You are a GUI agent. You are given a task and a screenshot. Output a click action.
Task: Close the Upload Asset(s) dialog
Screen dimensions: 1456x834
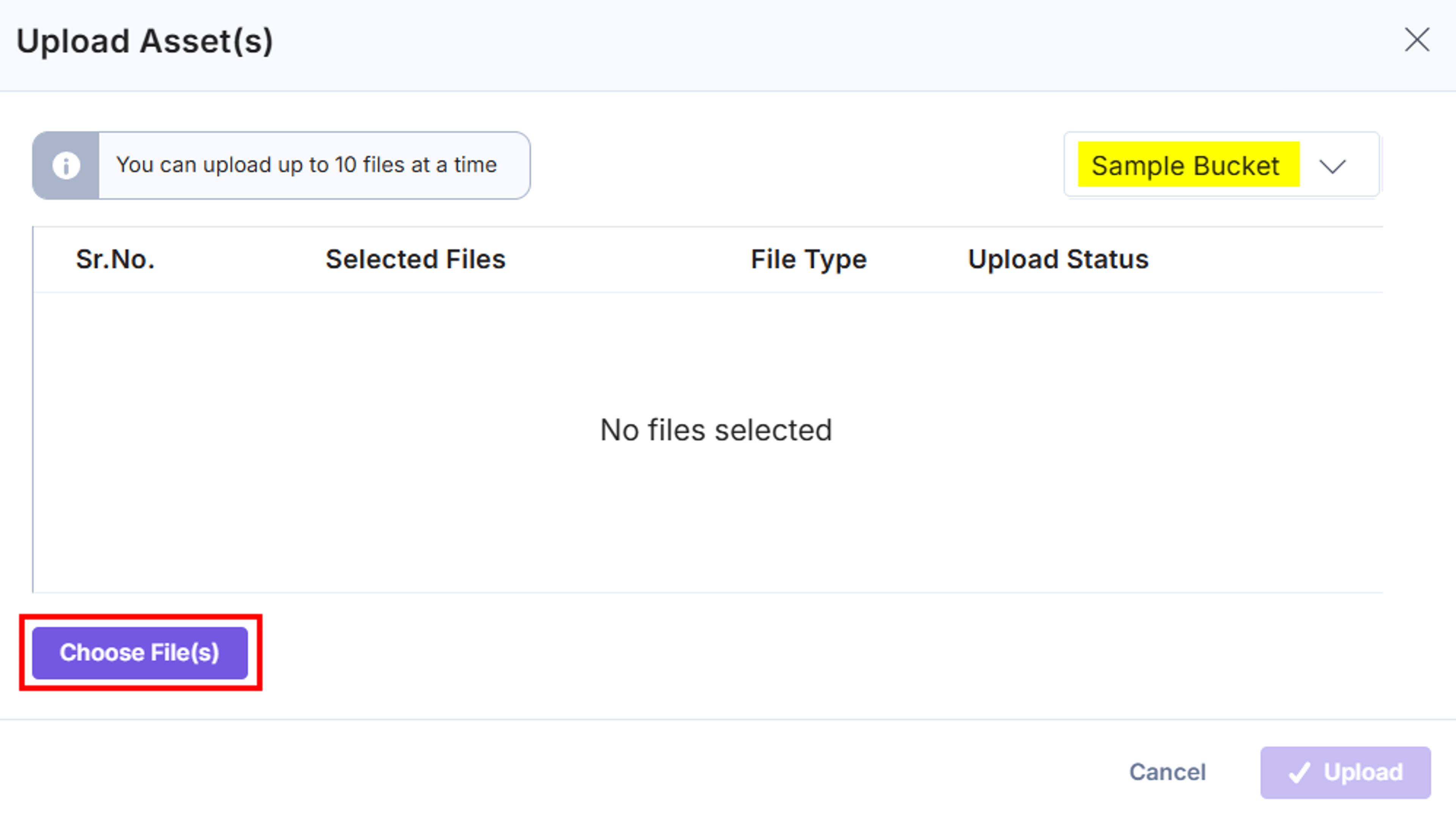click(1417, 40)
